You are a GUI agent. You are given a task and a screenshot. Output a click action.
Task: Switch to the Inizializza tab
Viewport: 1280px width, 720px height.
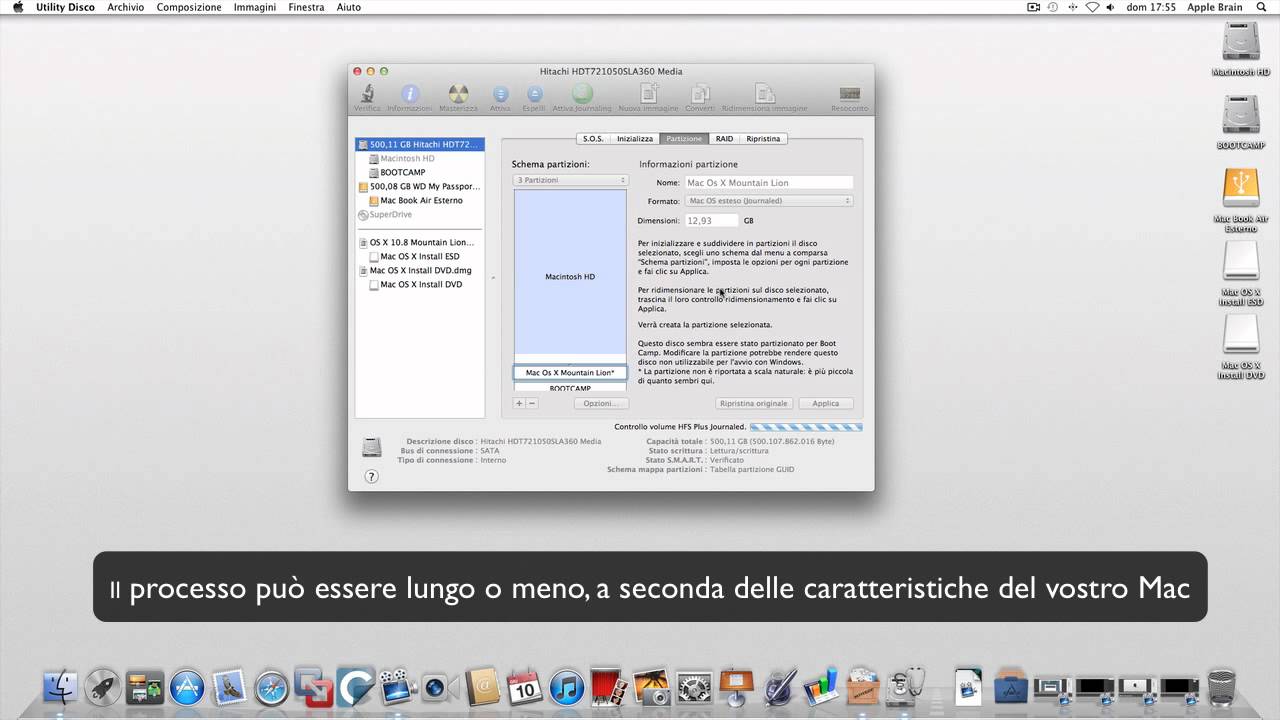(x=635, y=139)
